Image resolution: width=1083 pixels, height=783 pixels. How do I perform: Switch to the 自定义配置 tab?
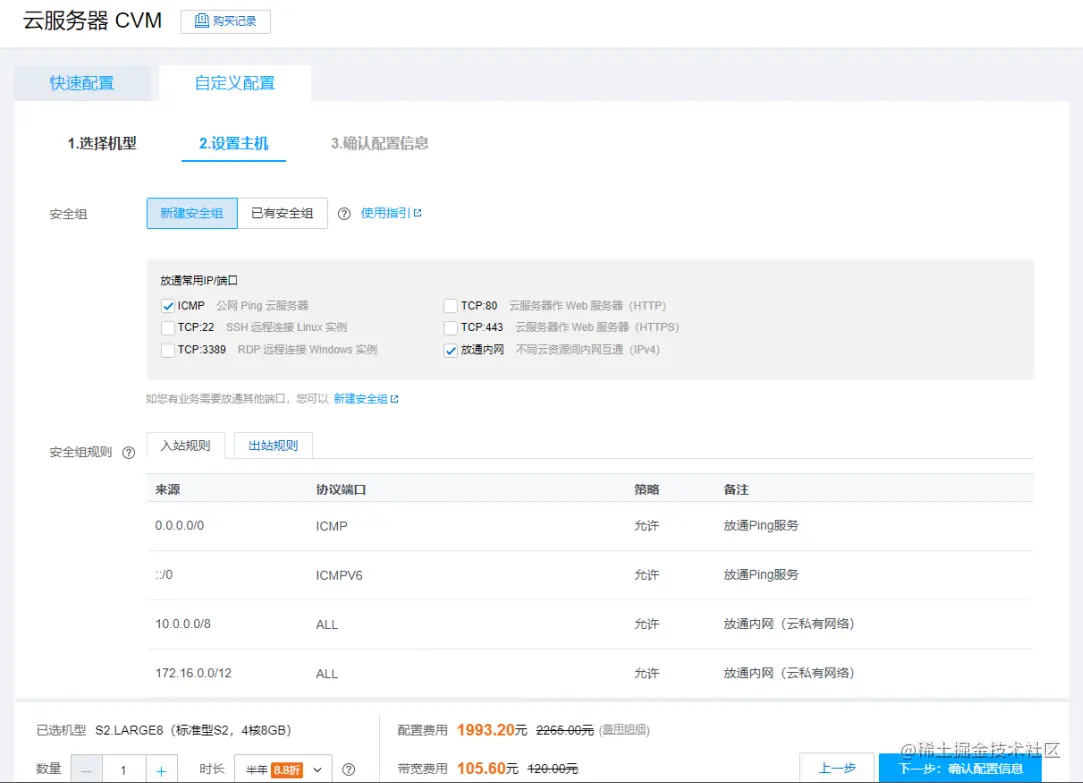click(x=235, y=83)
